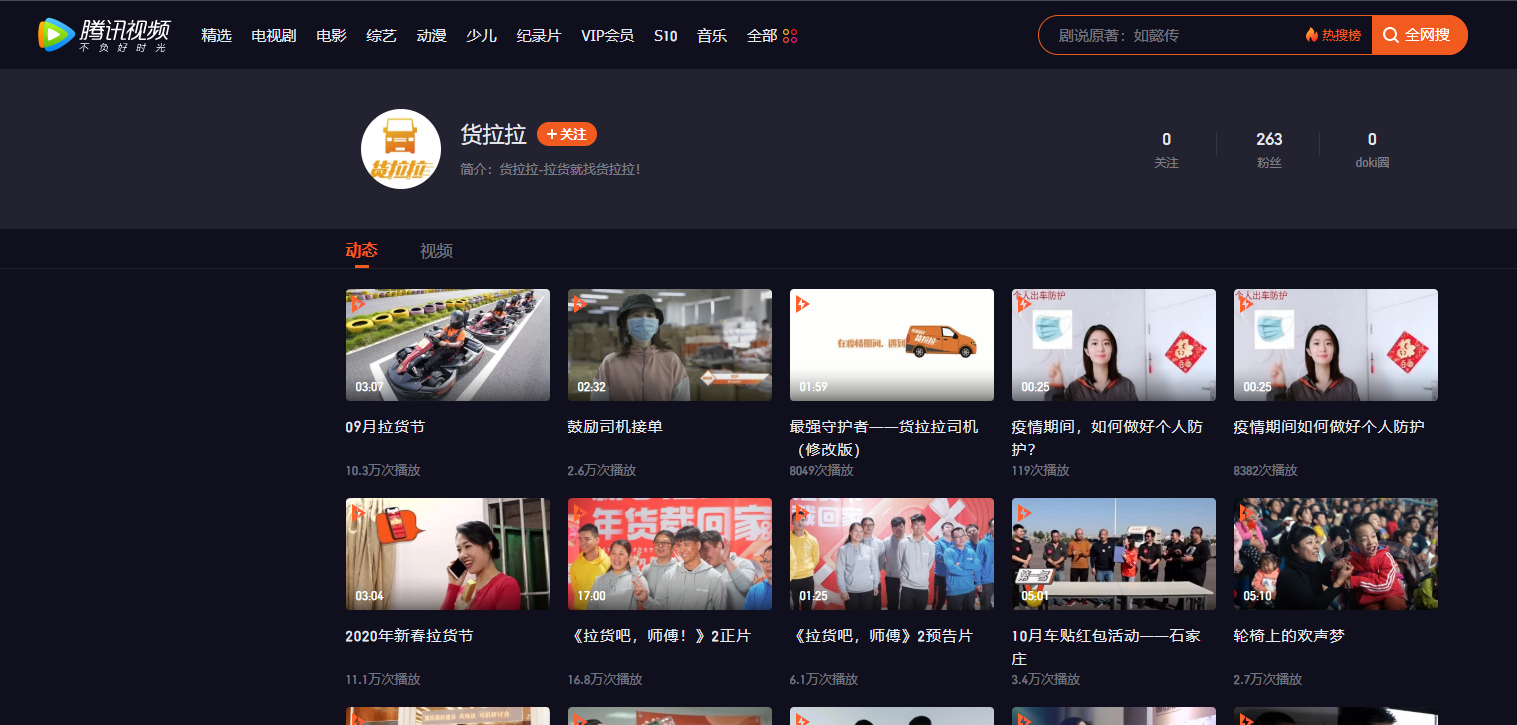Open the 纪录片 category
Viewport: 1517px width, 725px height.
tap(538, 34)
